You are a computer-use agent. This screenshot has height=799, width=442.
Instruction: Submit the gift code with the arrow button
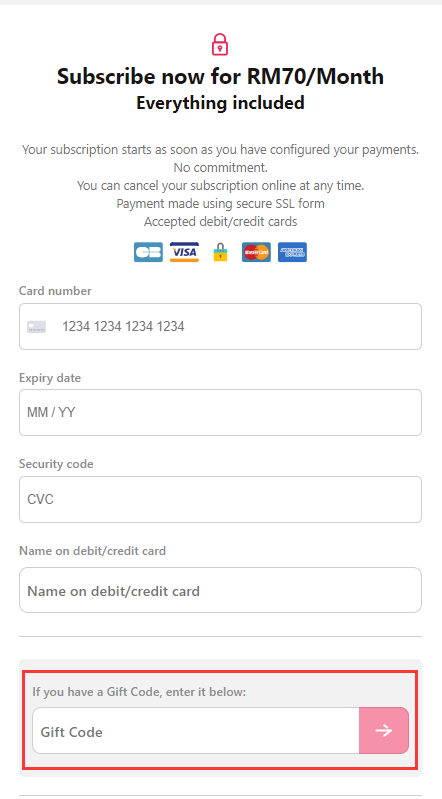coord(384,731)
